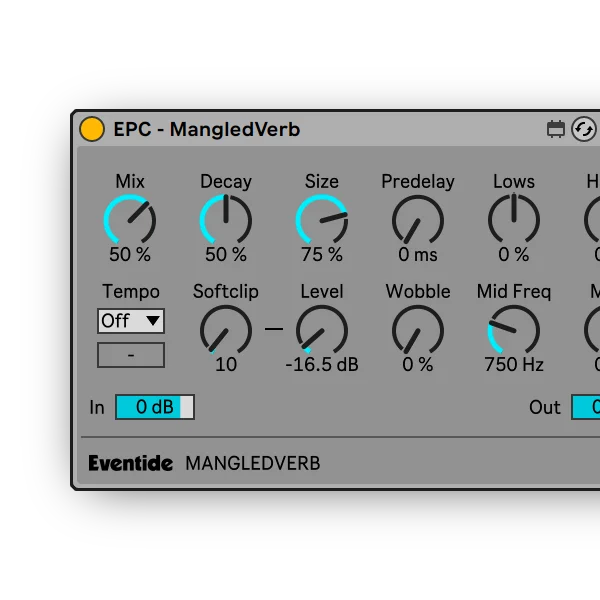Click the Out gain slider
600x600 pixels.
pyautogui.click(x=585, y=407)
